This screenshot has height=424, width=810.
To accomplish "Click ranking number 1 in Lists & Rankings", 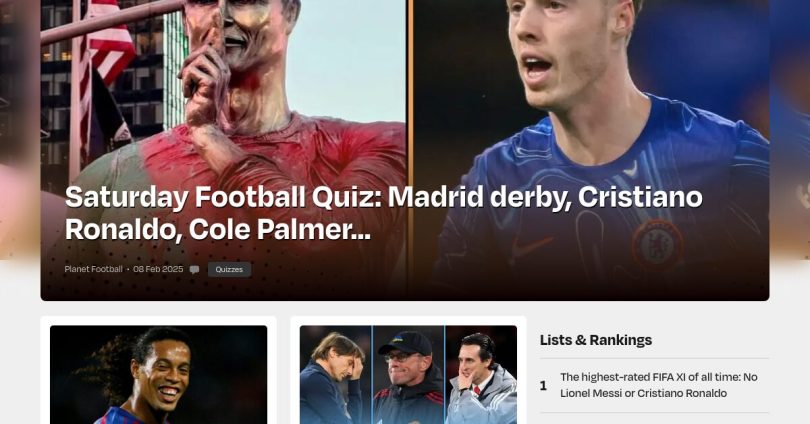I will (x=543, y=386).
